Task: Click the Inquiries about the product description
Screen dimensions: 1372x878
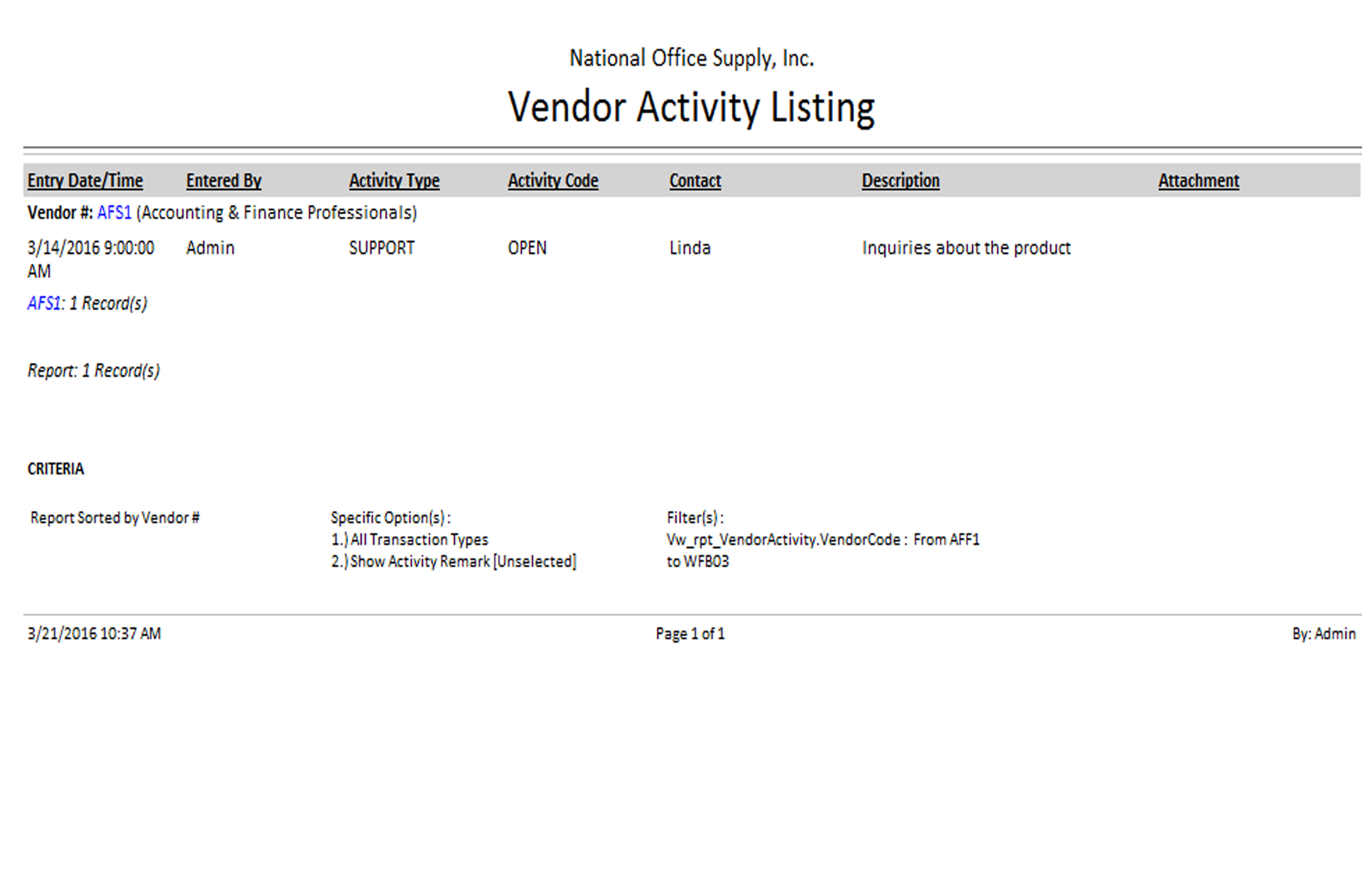Action: [966, 248]
